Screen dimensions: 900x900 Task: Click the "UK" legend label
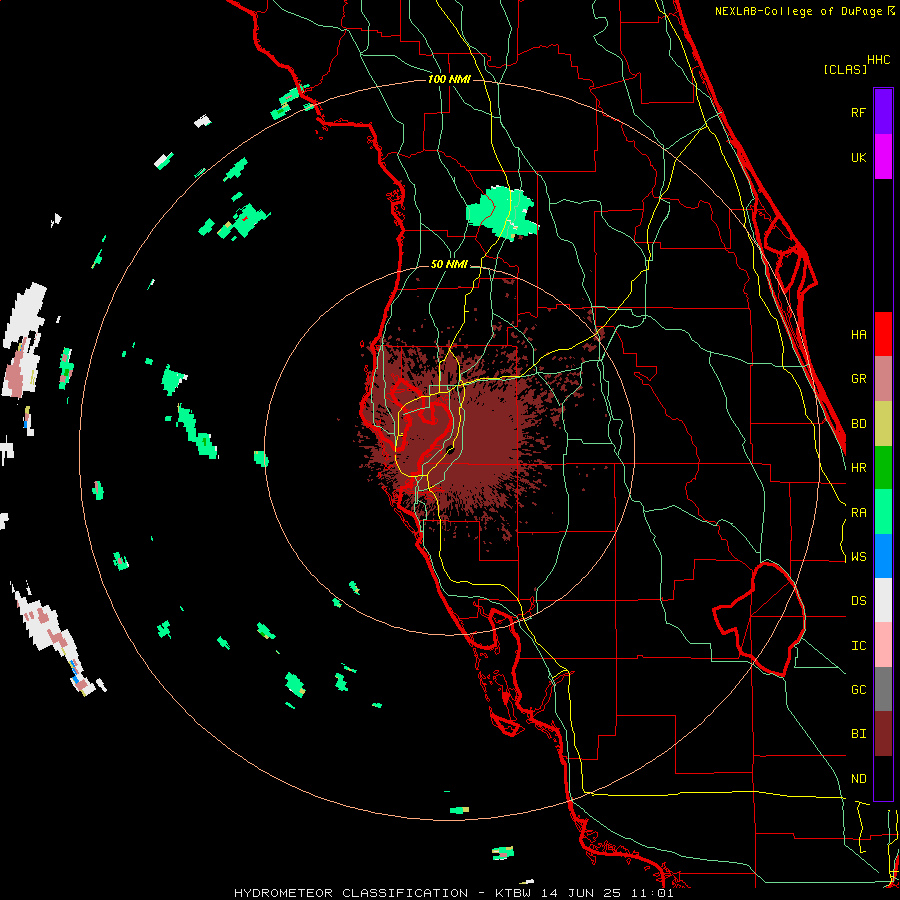click(858, 157)
